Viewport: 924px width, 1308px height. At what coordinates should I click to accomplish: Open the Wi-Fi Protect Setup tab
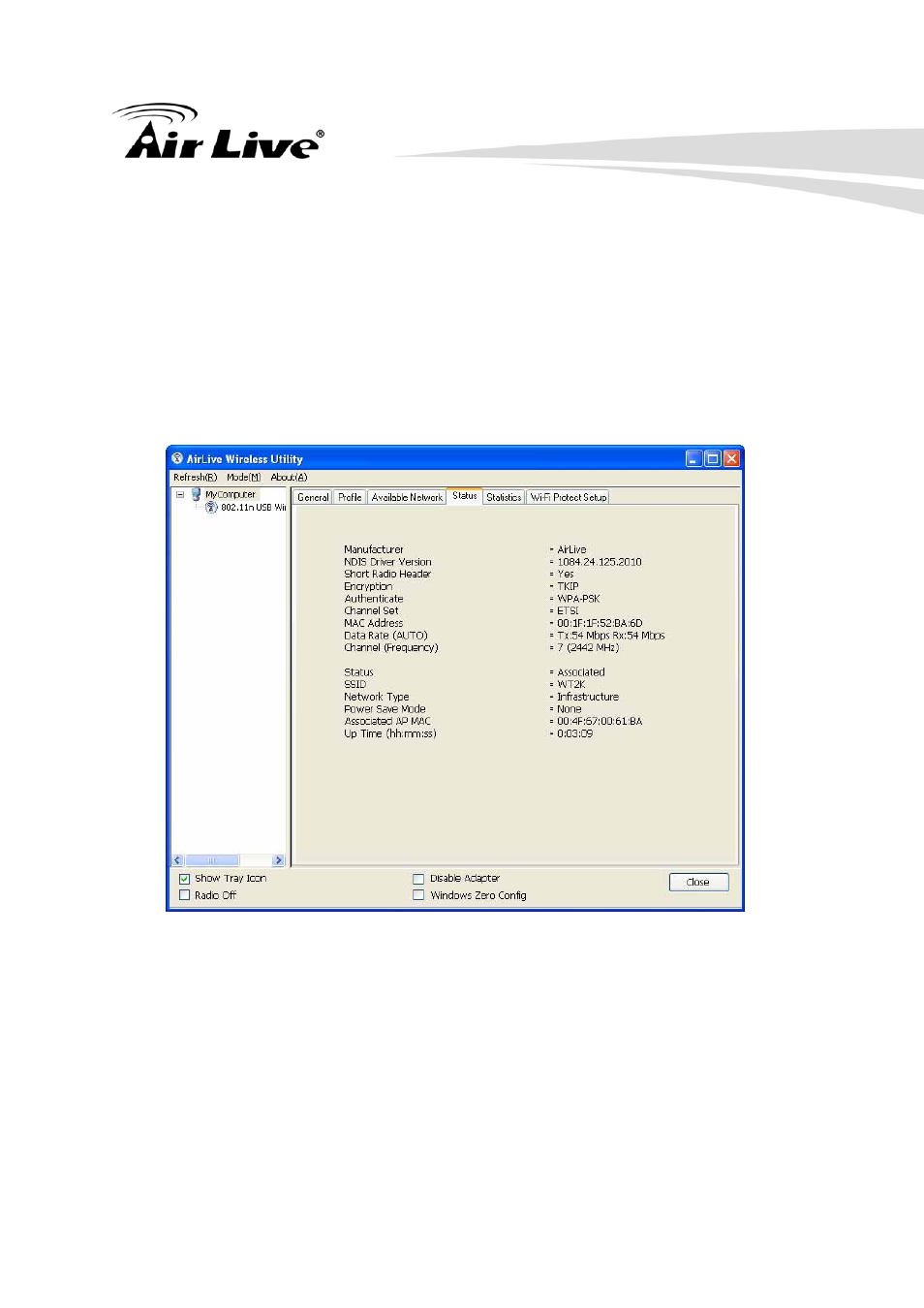569,497
